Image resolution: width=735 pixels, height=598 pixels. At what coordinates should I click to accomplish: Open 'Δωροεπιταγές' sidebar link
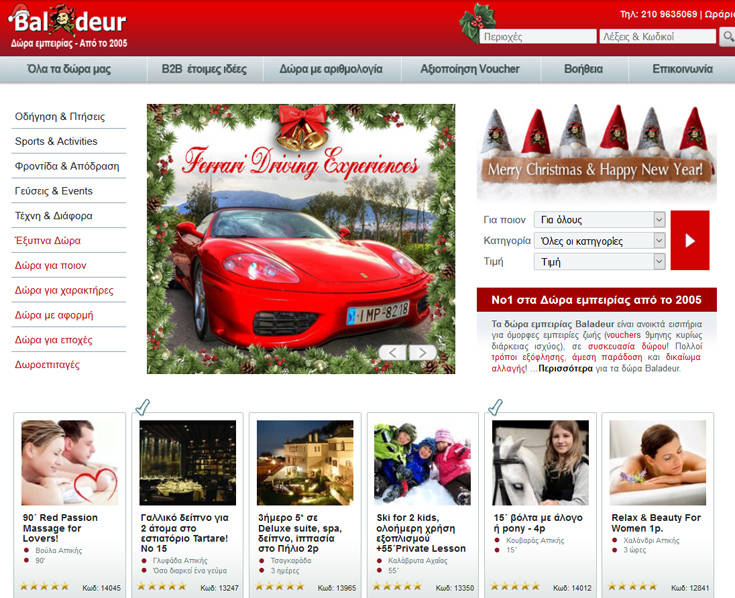(47, 365)
